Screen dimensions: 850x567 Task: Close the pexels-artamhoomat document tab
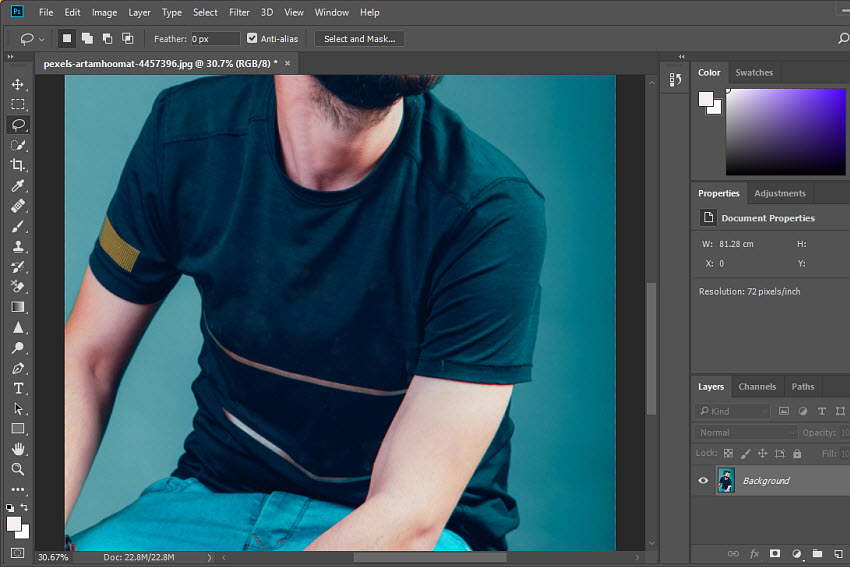[287, 63]
